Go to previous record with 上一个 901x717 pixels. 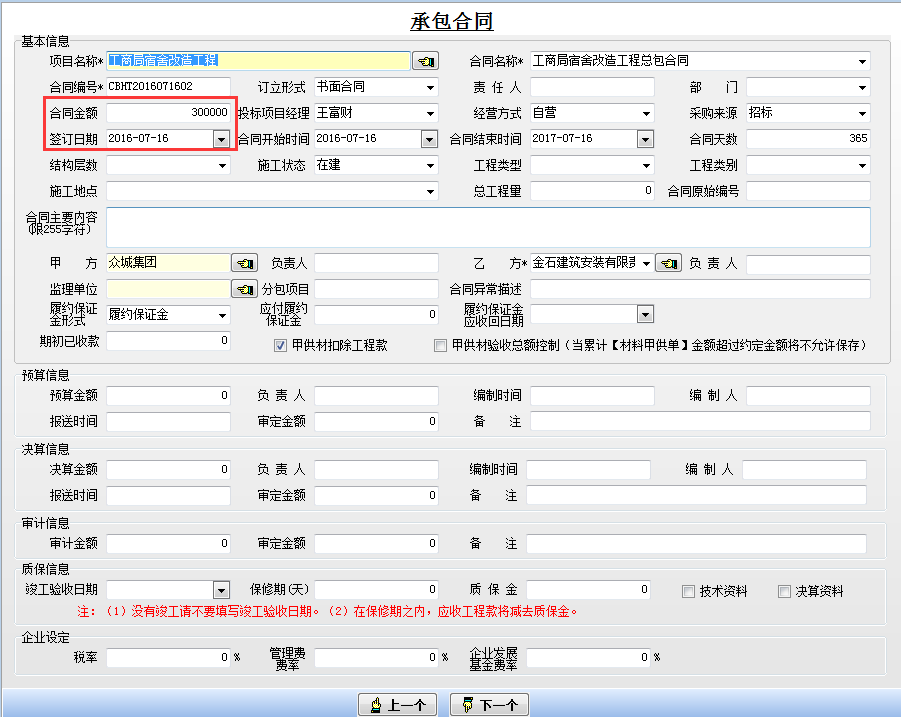[397, 705]
